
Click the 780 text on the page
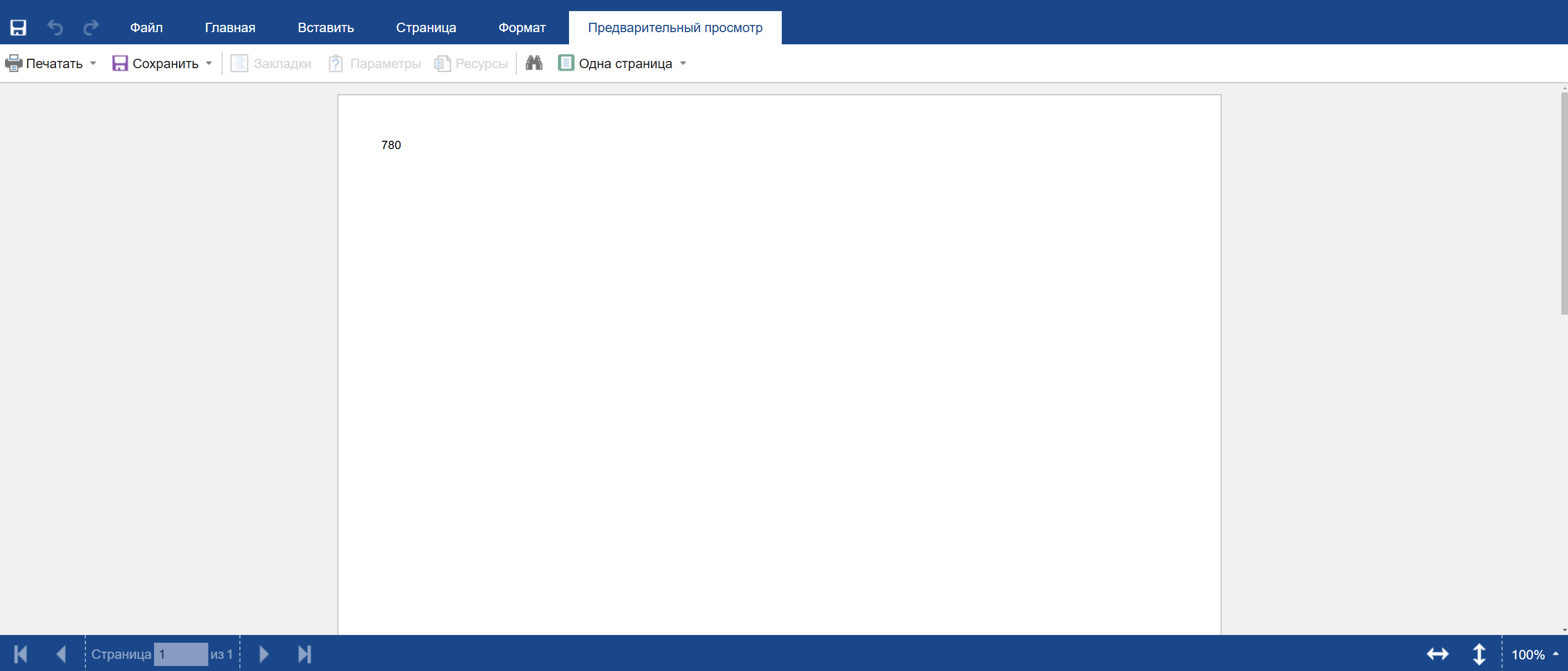pyautogui.click(x=391, y=145)
